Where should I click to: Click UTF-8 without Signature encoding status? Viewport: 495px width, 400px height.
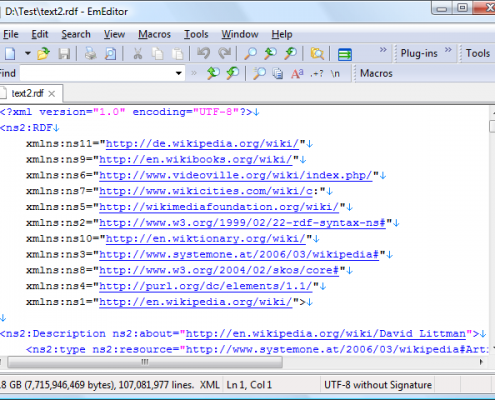pyautogui.click(x=378, y=385)
